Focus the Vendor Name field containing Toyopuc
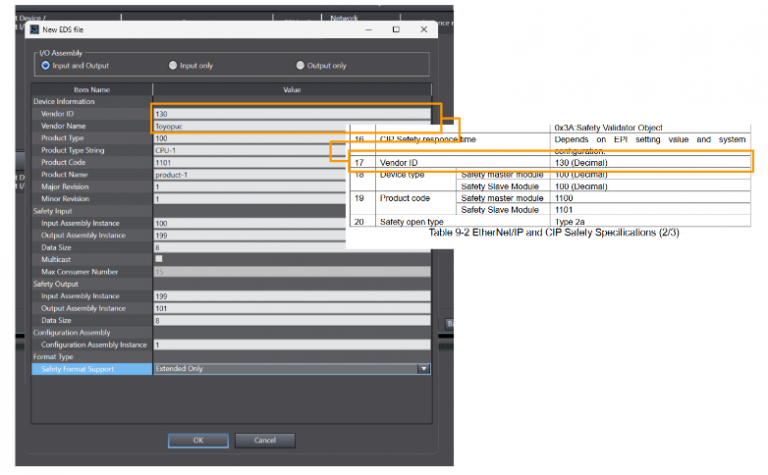 250,126
